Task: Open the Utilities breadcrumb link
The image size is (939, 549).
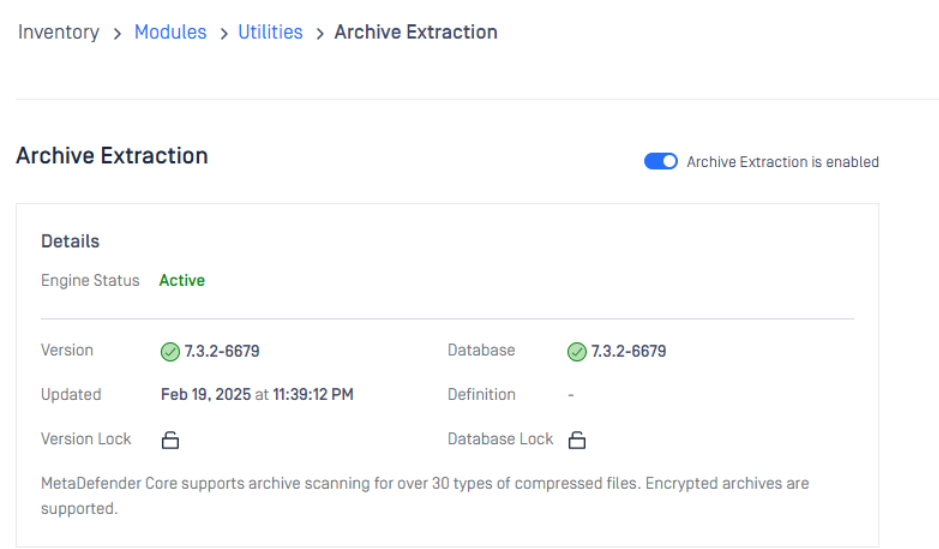Action: [x=270, y=32]
